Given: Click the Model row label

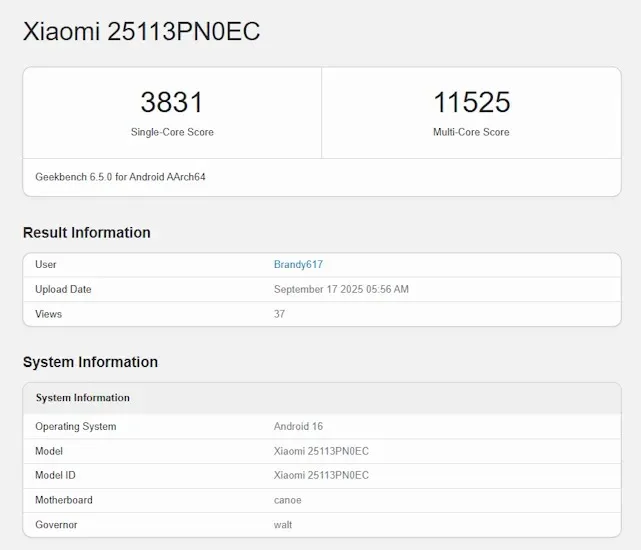Looking at the screenshot, I should pyautogui.click(x=49, y=451).
